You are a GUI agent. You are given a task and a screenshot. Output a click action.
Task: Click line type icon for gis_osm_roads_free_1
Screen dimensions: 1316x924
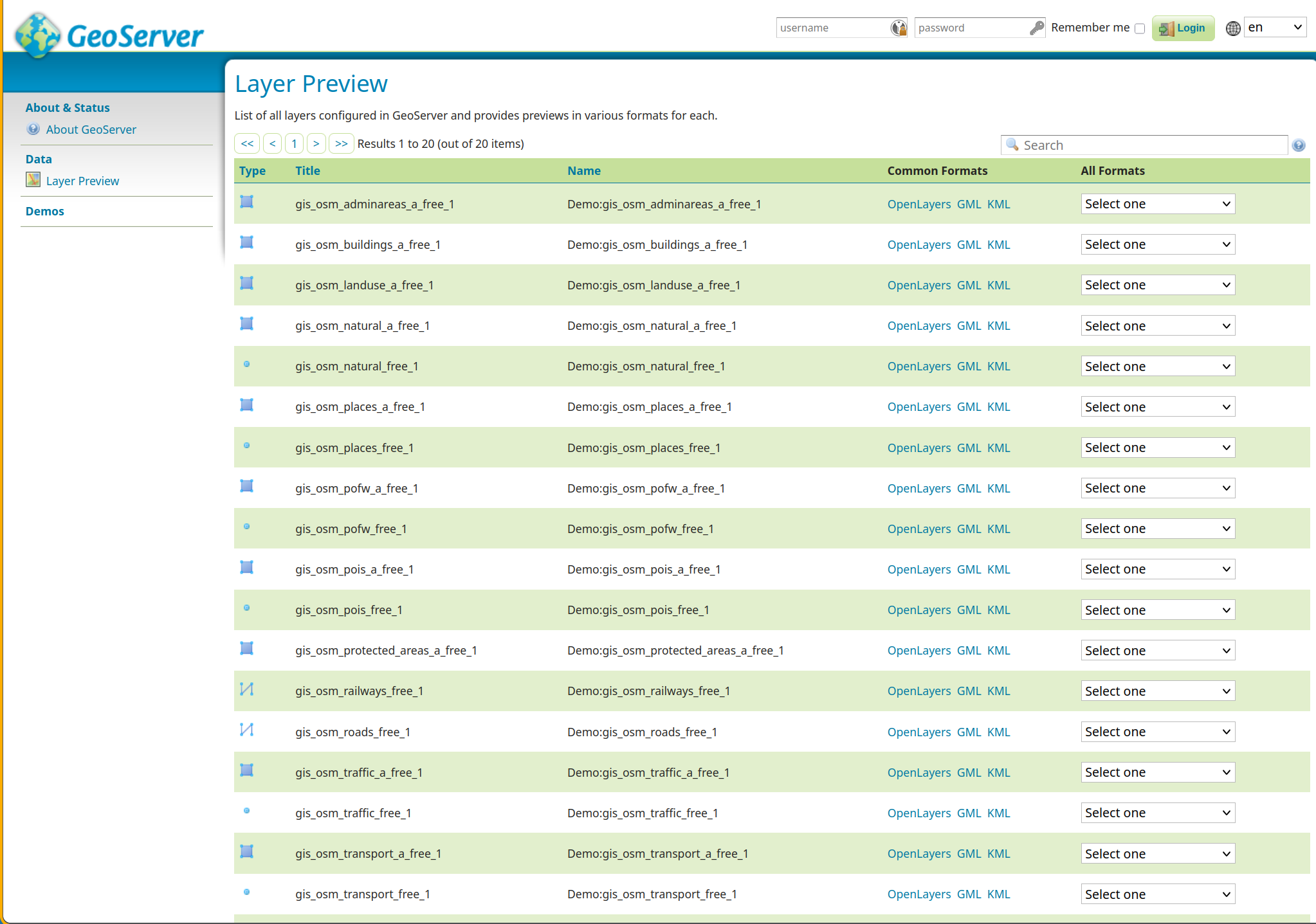(x=247, y=730)
